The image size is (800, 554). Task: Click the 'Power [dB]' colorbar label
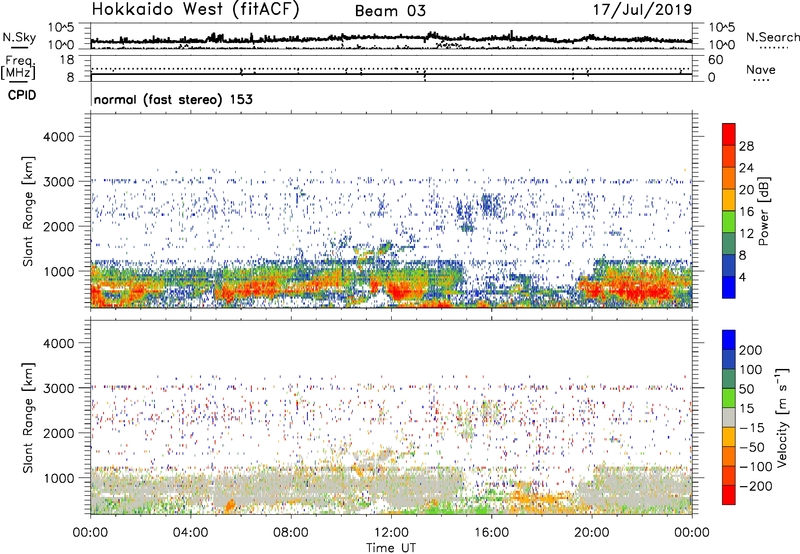[763, 211]
